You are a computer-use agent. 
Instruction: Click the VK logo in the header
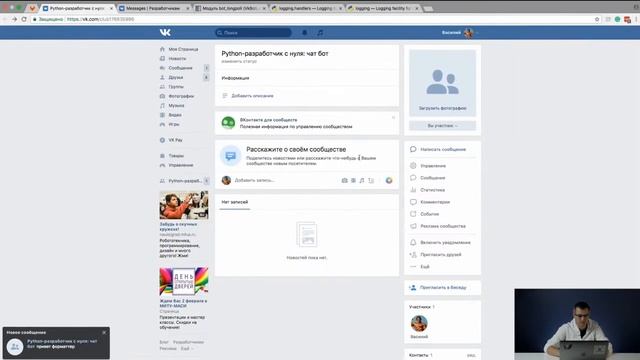(x=165, y=33)
